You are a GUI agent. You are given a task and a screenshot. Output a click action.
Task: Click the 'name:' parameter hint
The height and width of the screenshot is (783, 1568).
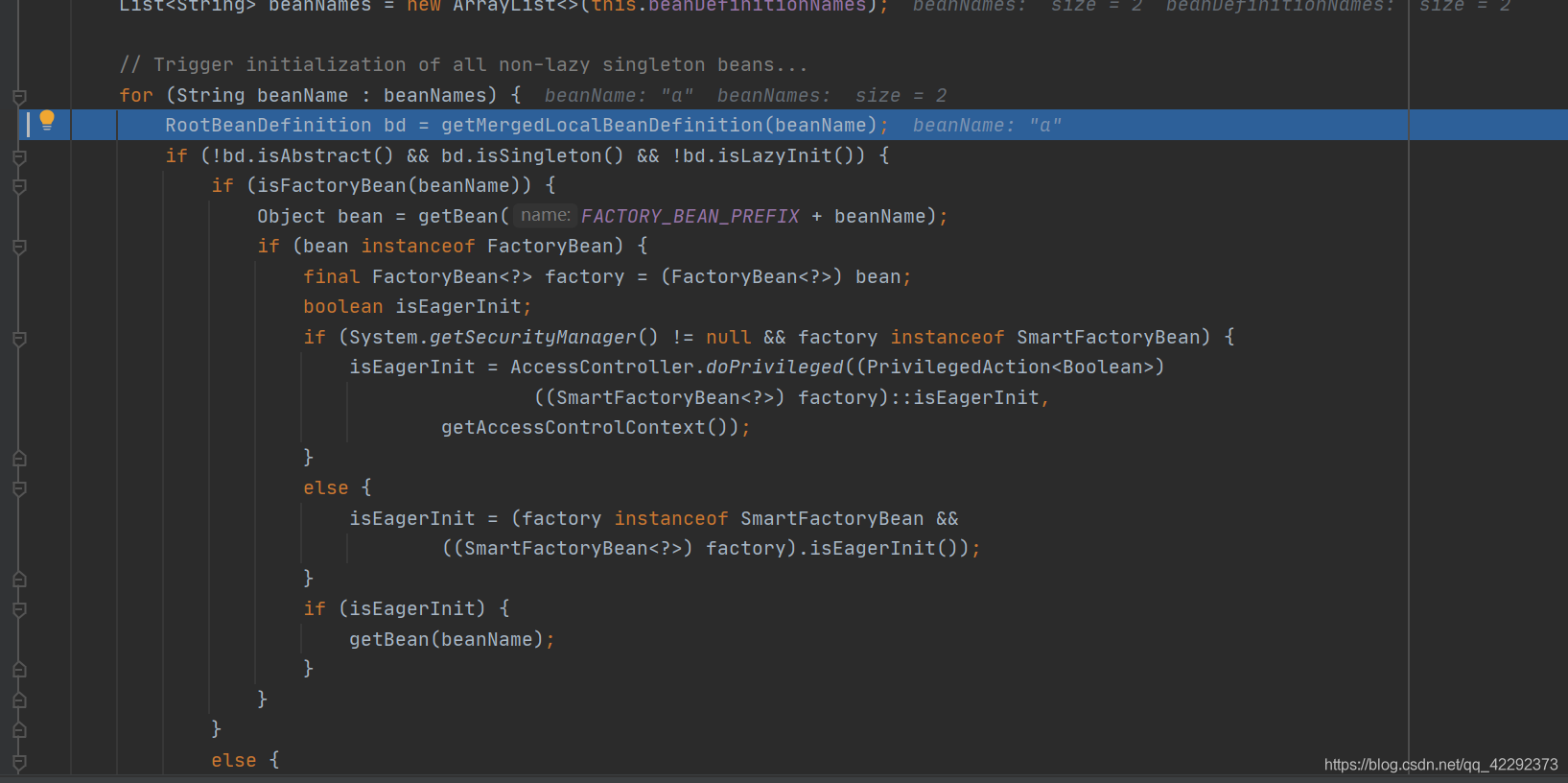545,216
